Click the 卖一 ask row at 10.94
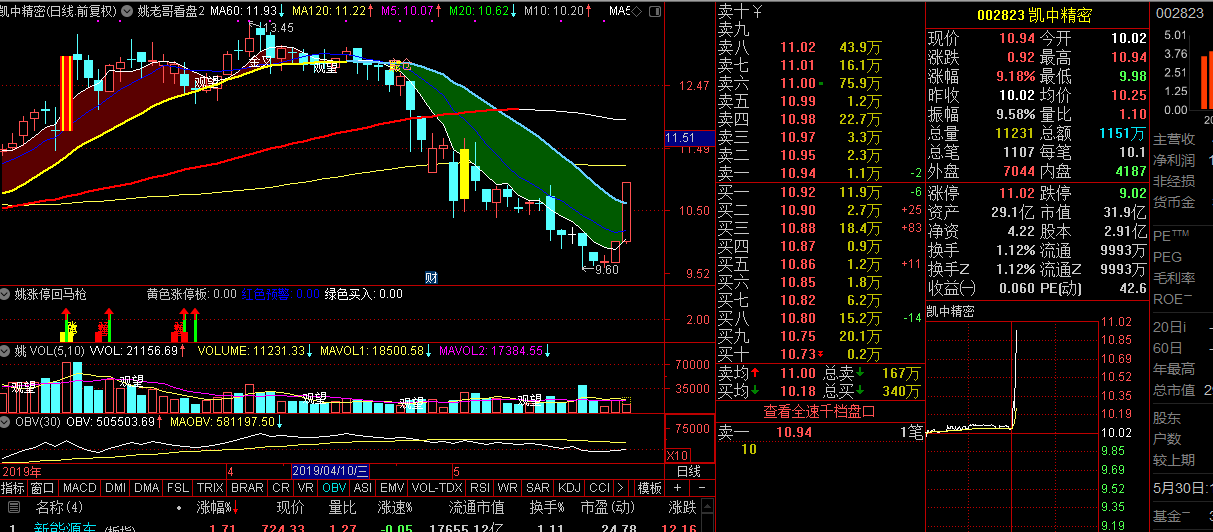 coord(820,174)
